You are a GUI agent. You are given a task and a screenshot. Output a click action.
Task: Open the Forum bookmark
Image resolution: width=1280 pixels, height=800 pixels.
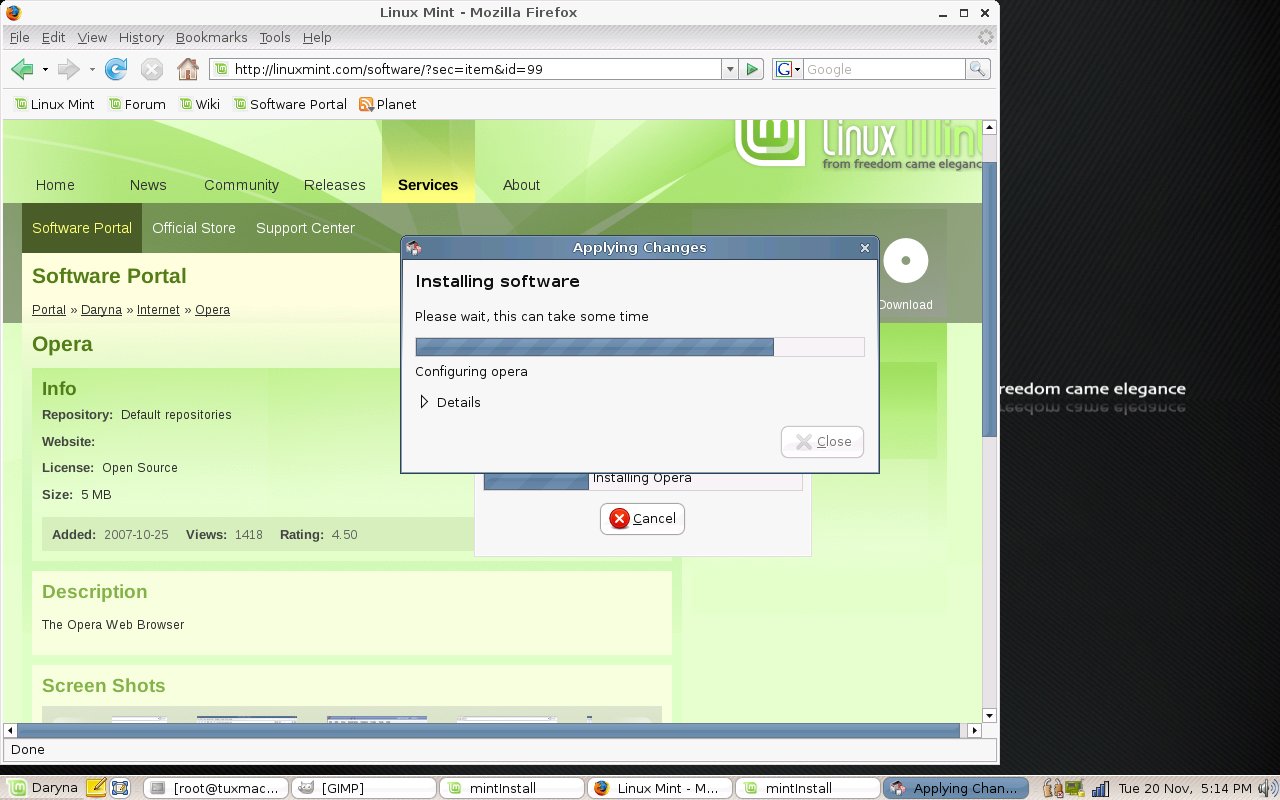136,104
